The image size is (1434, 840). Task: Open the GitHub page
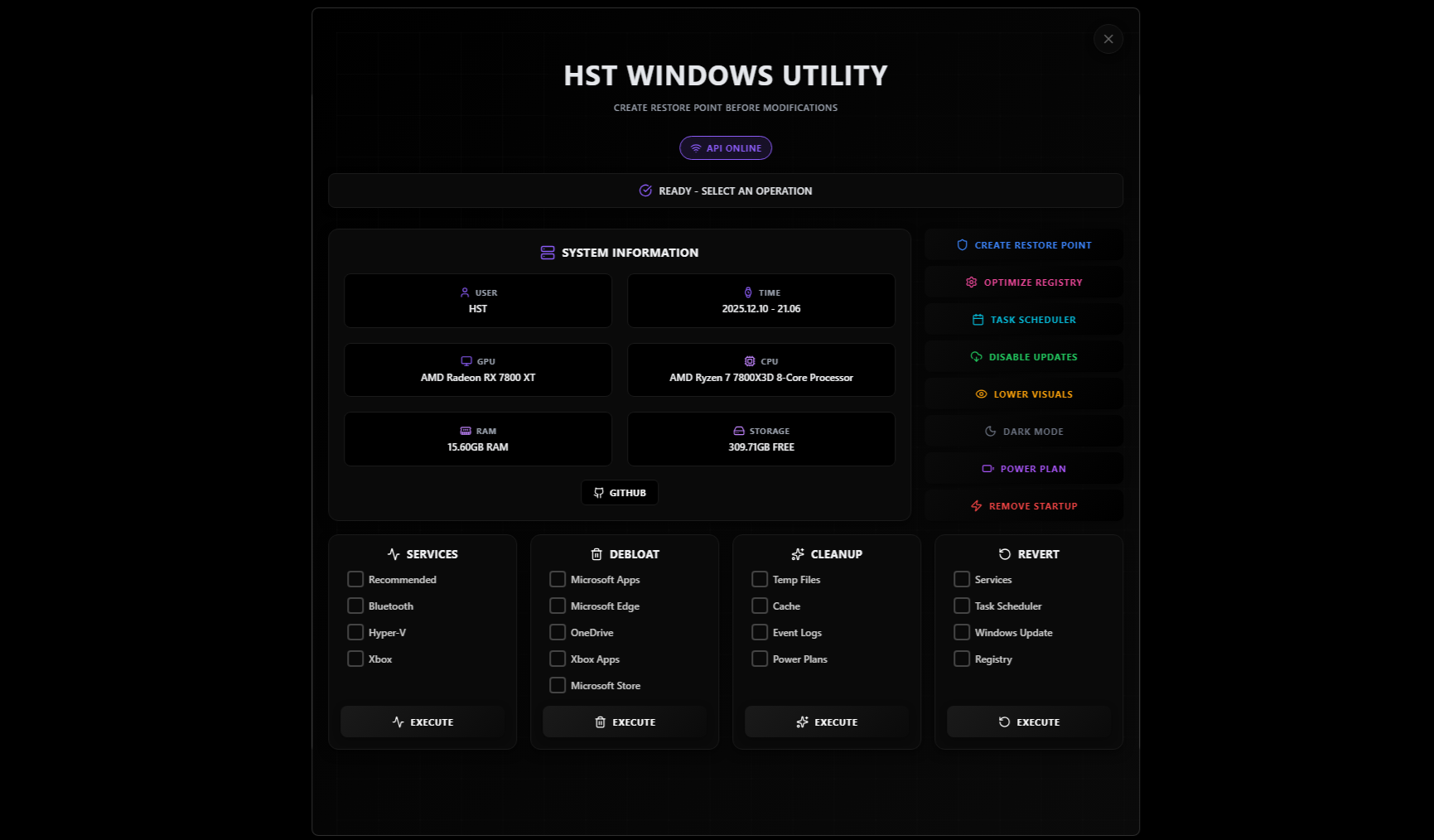tap(619, 492)
